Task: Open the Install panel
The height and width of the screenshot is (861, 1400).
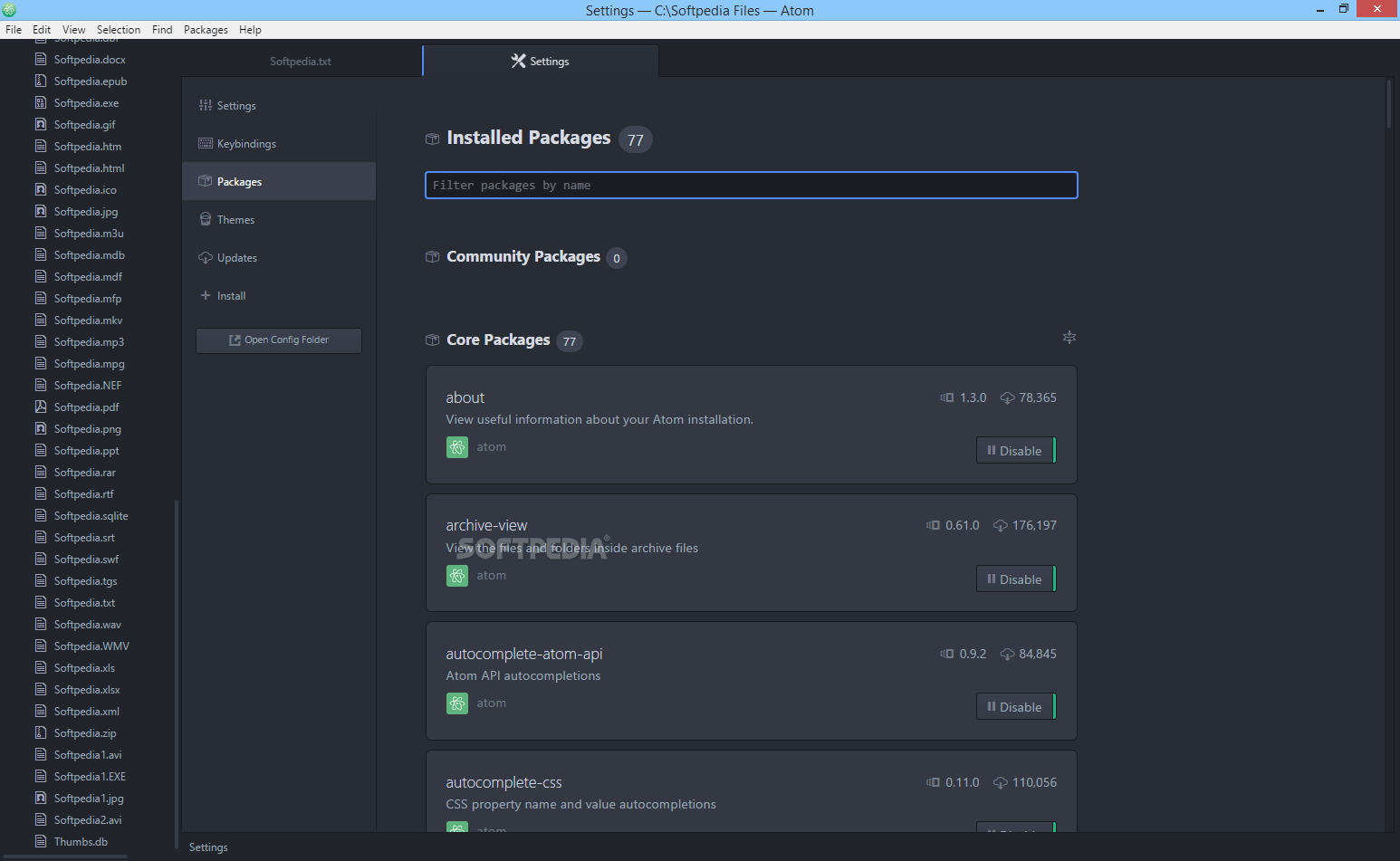Action: point(279,296)
